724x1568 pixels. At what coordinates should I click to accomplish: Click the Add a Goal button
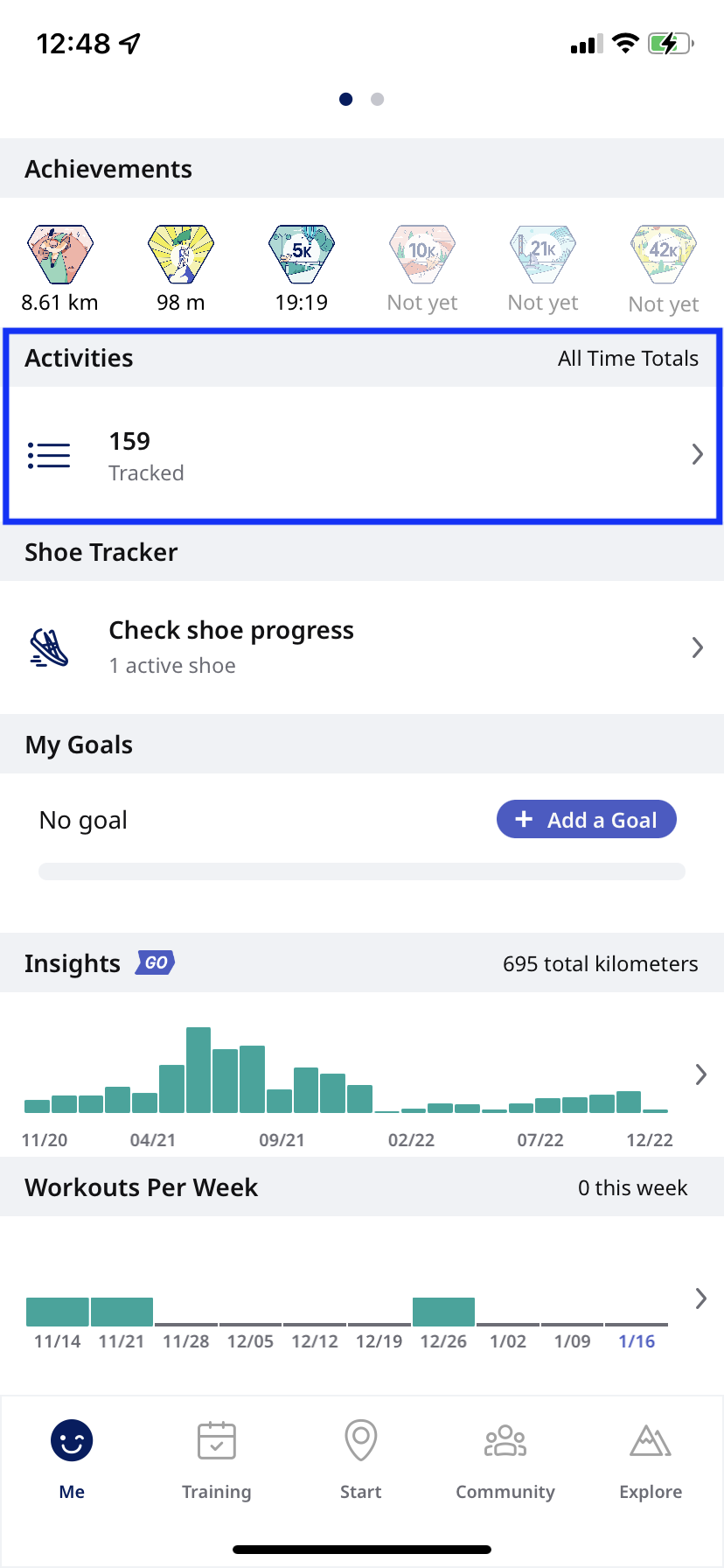586,820
